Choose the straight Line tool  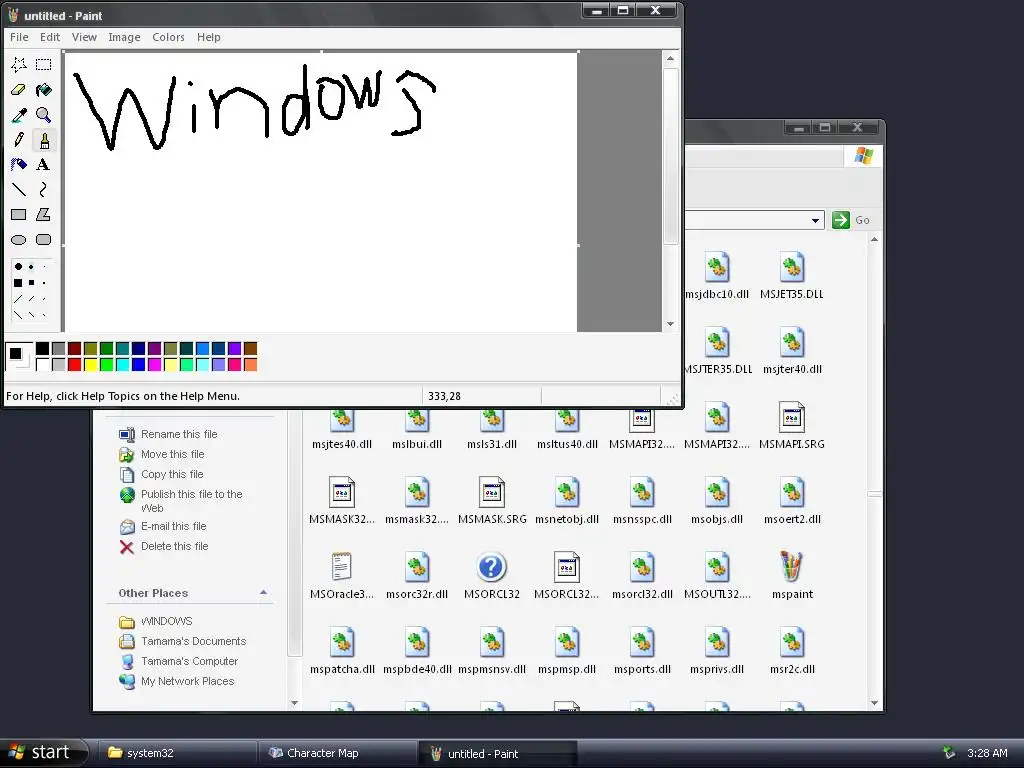tap(19, 189)
